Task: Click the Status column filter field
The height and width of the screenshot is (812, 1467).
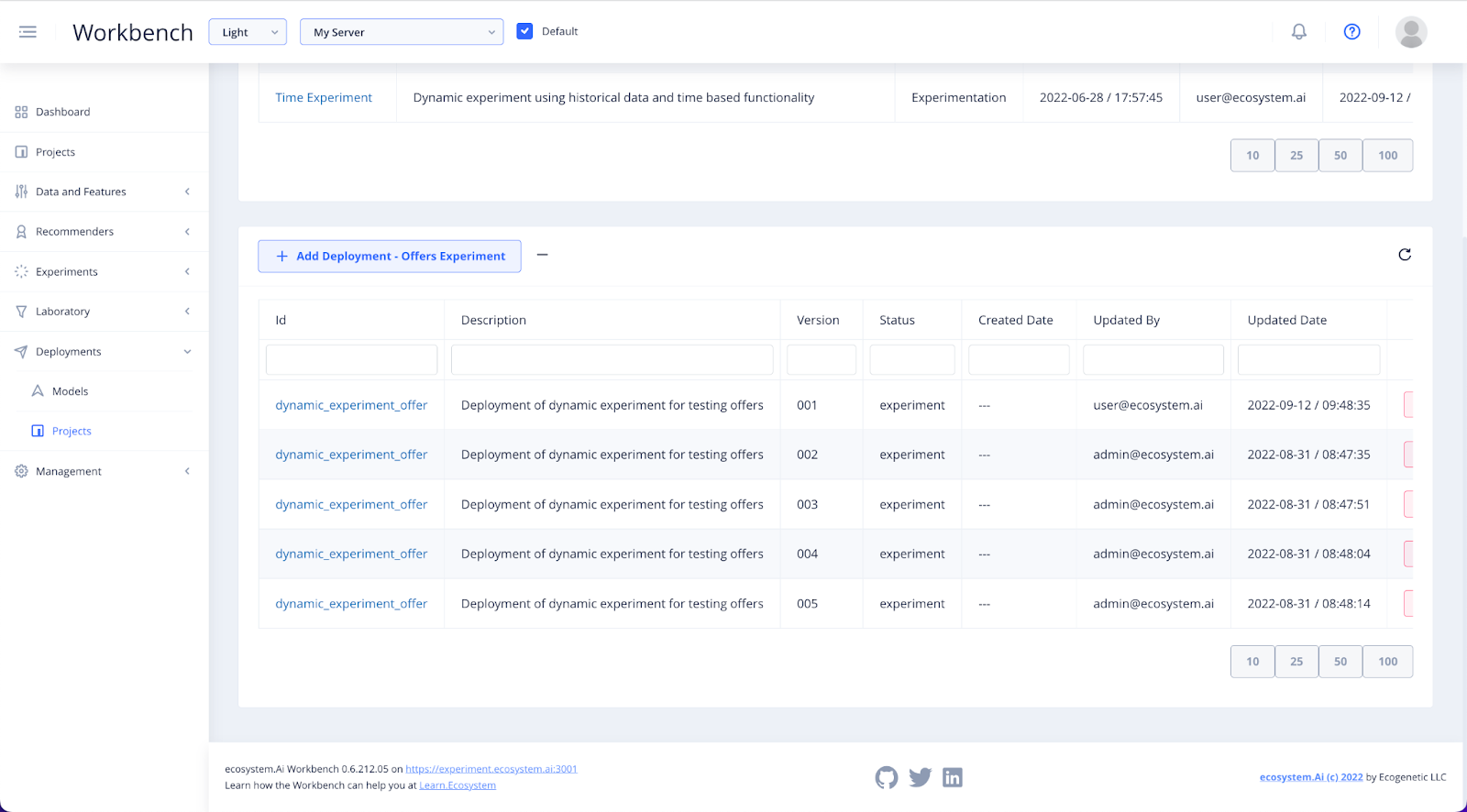Action: point(912,360)
